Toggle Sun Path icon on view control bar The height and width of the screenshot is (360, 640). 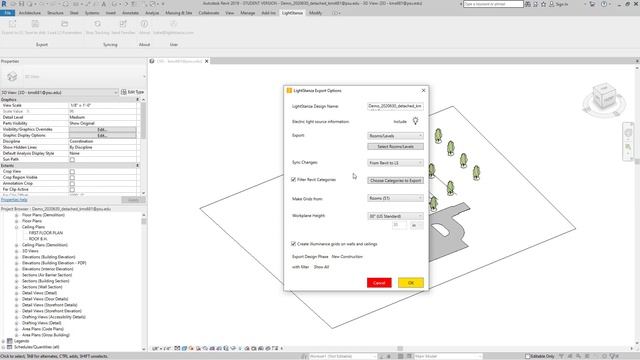[191, 349]
